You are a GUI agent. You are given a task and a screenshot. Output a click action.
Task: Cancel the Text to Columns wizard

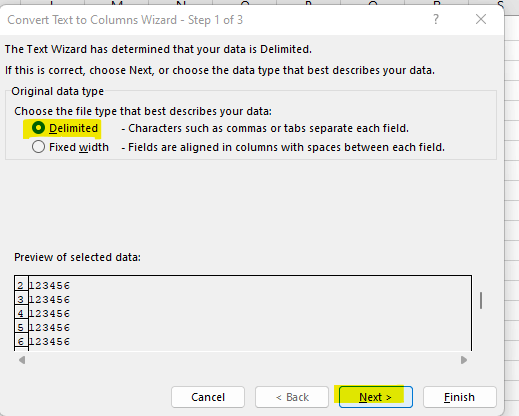point(208,397)
